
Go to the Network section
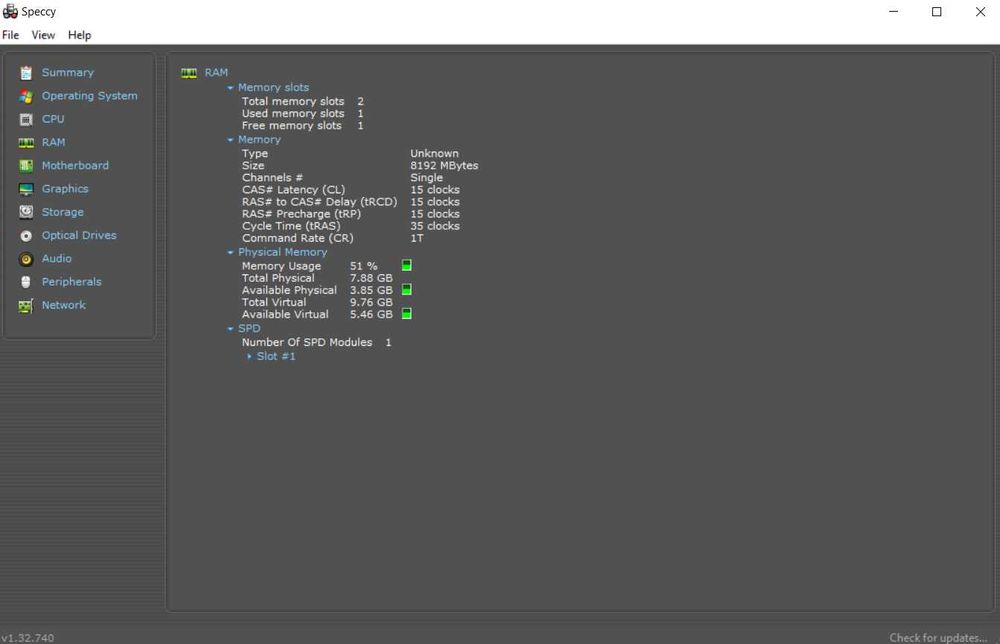64,305
